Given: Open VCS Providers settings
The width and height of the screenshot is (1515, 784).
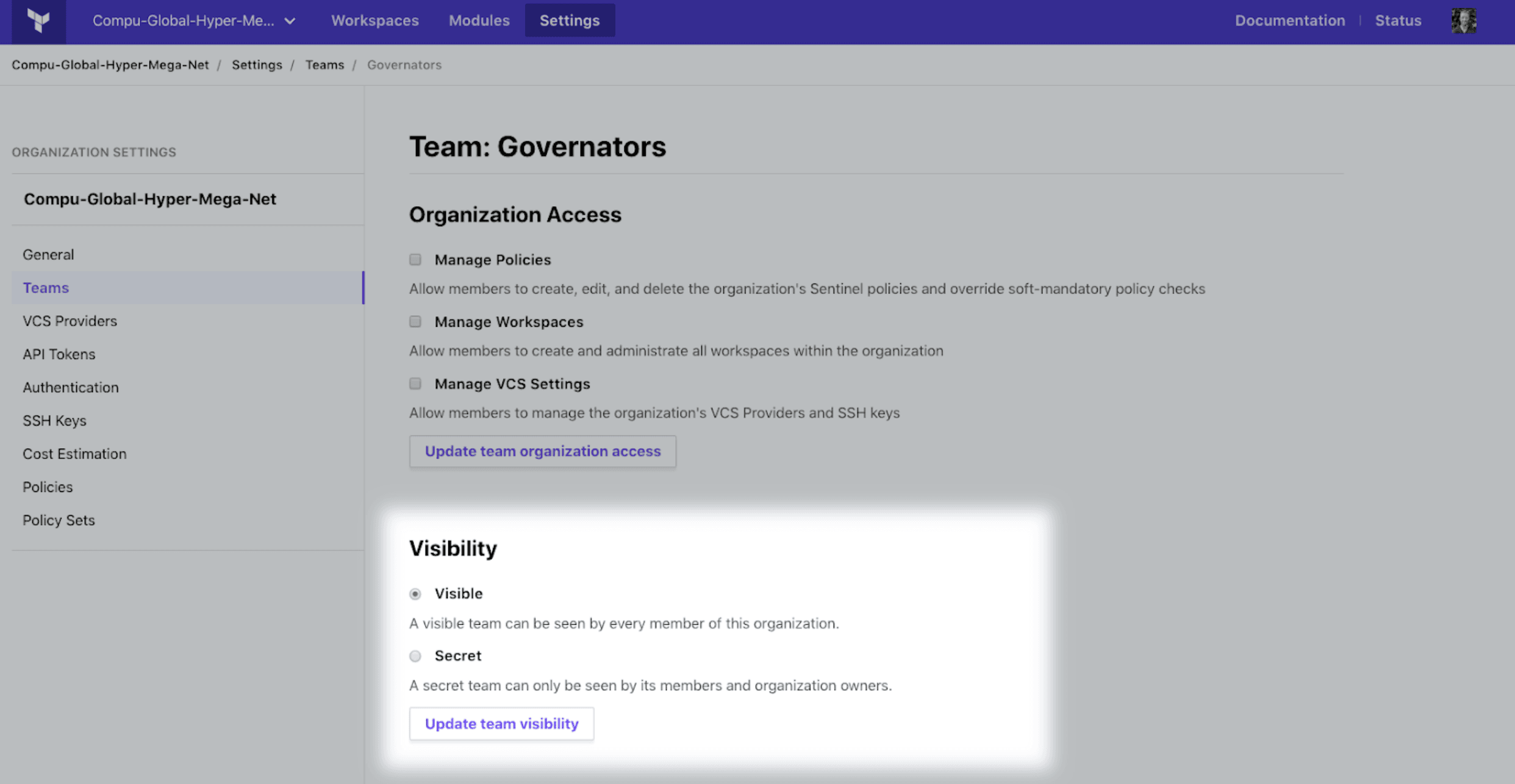Looking at the screenshot, I should point(70,321).
